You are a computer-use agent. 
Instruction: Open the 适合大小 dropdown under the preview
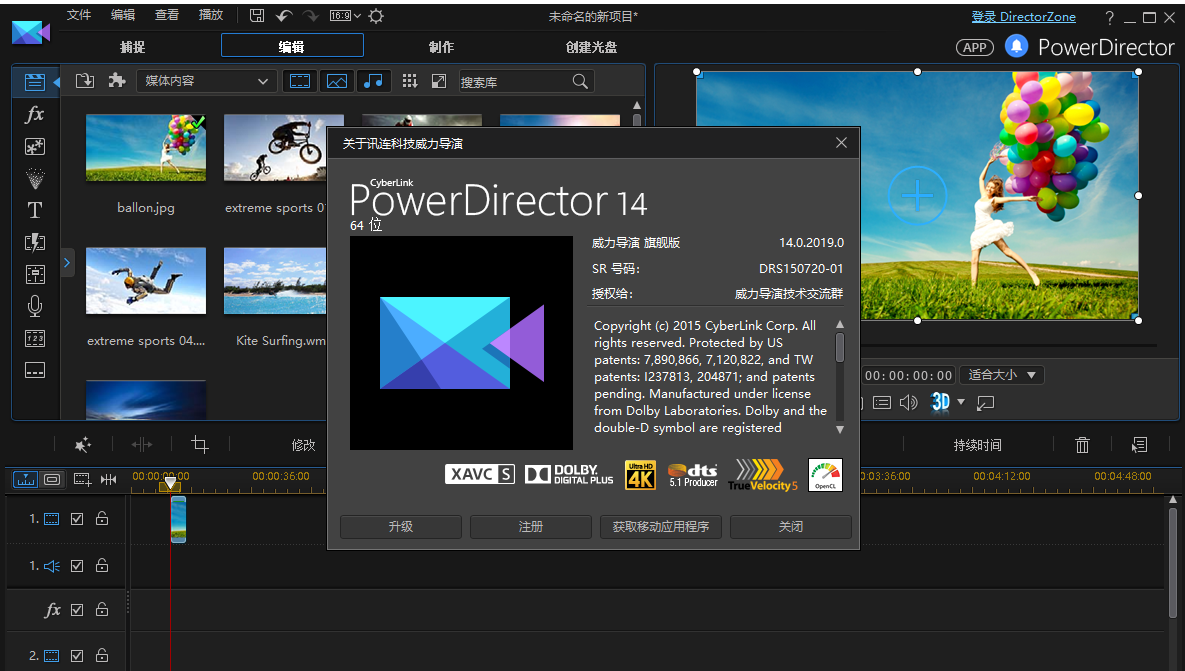[1001, 375]
